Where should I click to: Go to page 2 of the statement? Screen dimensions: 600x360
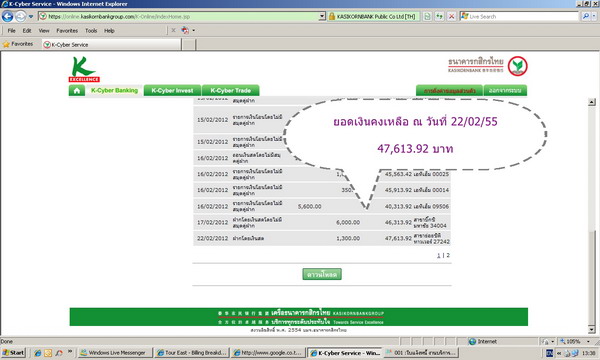tap(448, 255)
